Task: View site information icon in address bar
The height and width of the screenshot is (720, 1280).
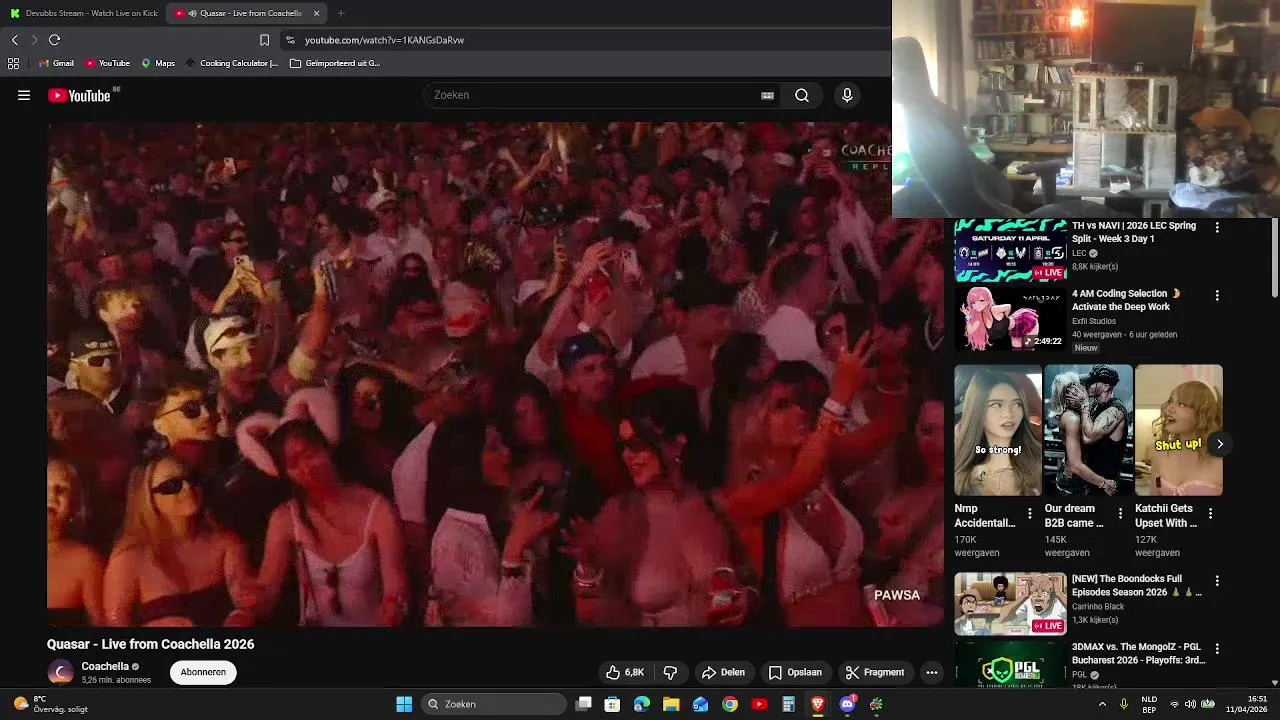Action: pyautogui.click(x=290, y=40)
